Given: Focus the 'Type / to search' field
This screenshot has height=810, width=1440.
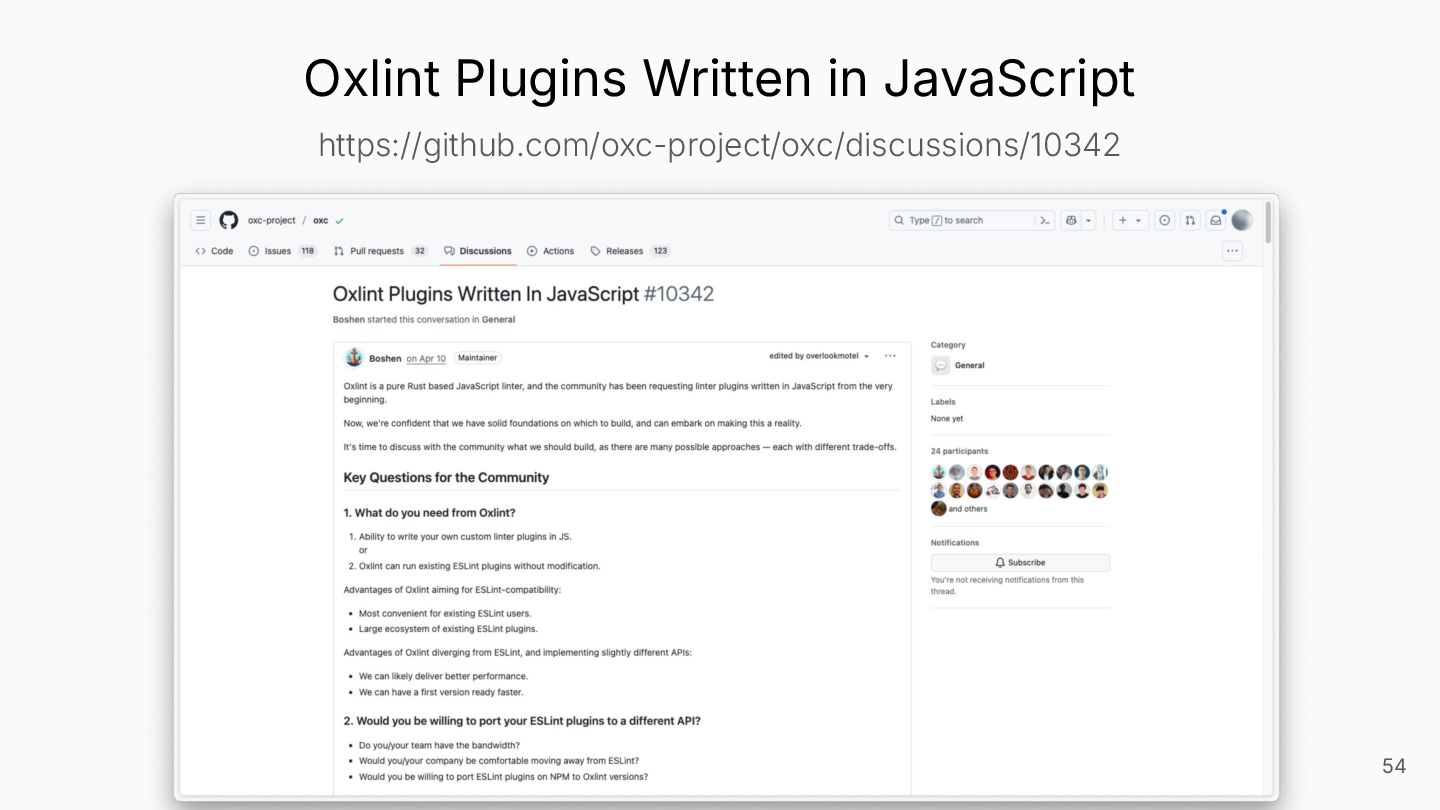Looking at the screenshot, I should coord(961,220).
